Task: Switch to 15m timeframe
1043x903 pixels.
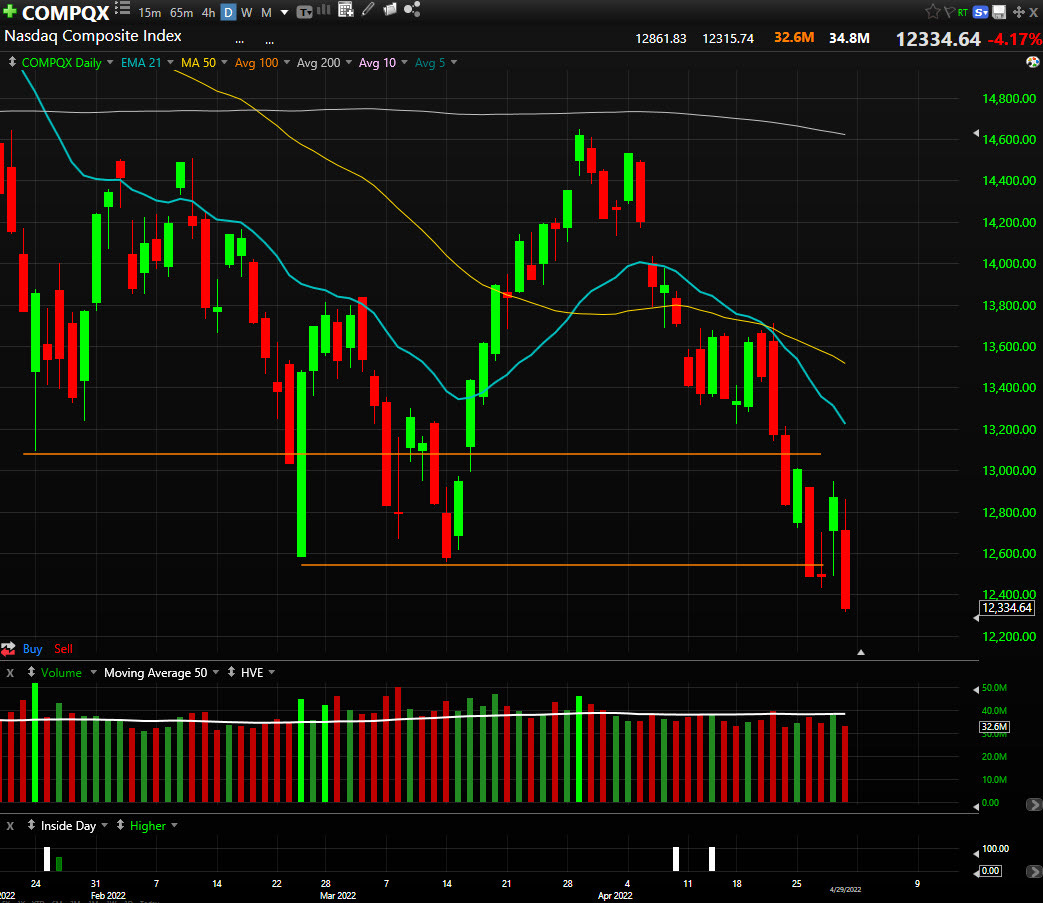Action: [150, 13]
